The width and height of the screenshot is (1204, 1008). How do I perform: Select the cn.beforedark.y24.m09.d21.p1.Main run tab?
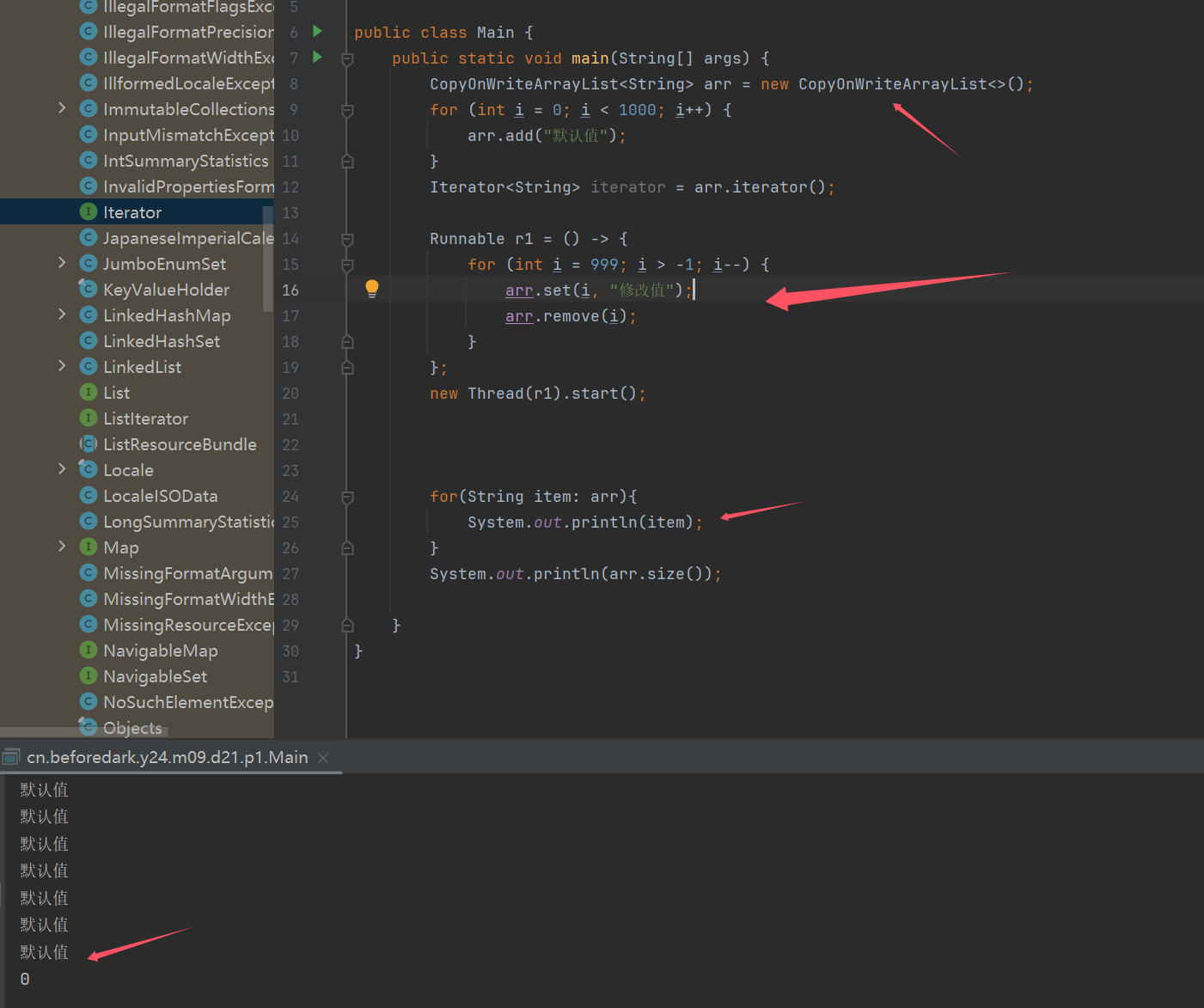[x=167, y=757]
